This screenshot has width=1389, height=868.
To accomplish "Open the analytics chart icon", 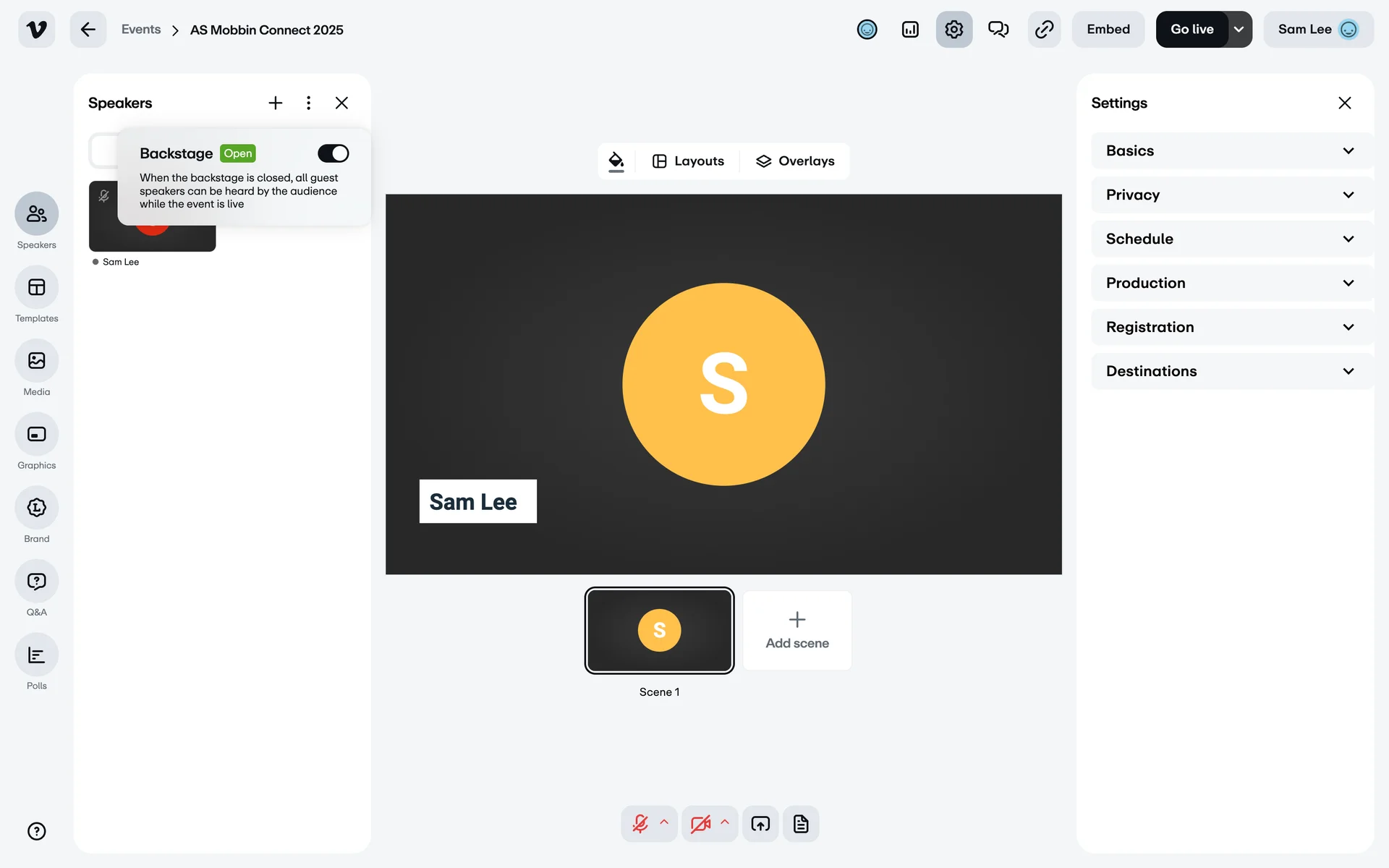I will (910, 30).
